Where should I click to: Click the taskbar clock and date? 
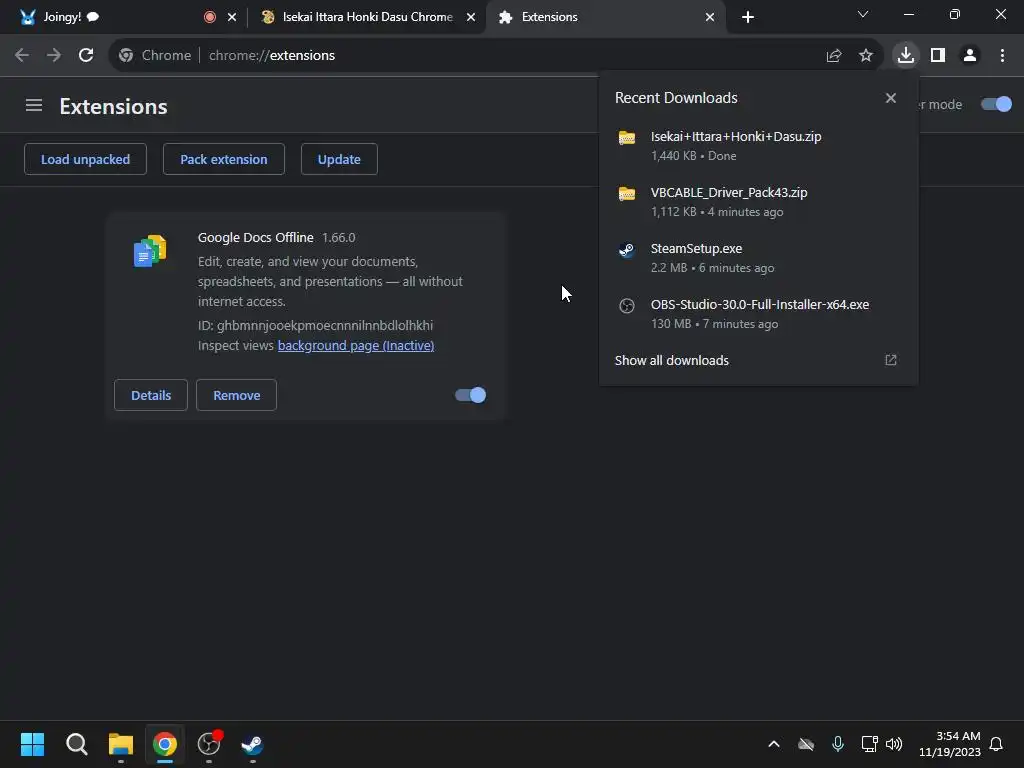[x=950, y=744]
